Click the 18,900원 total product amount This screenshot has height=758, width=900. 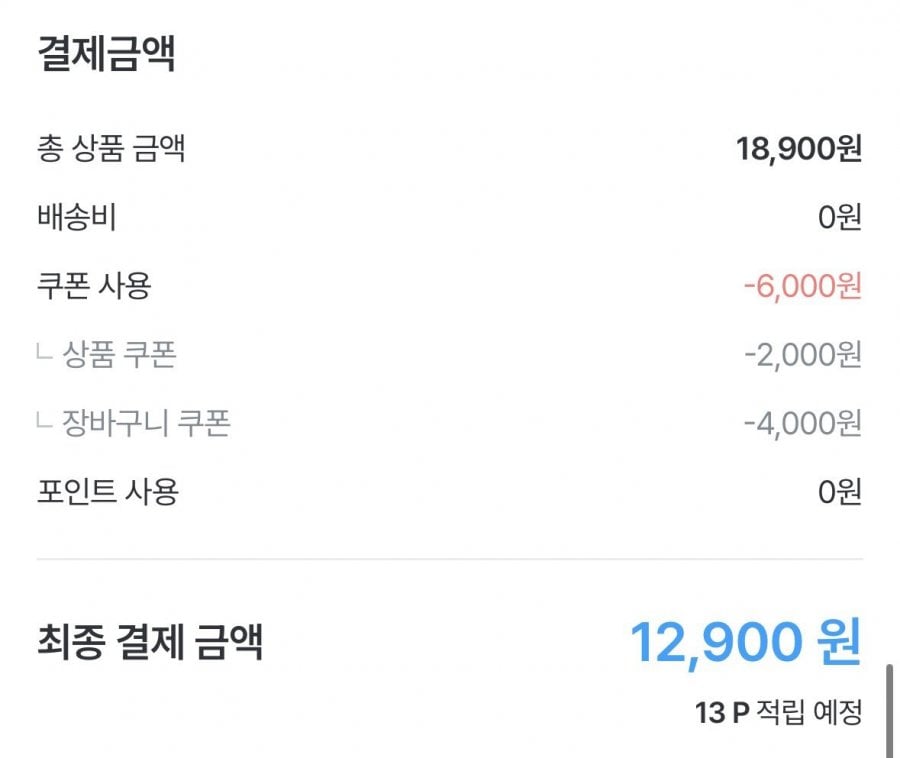[x=798, y=150]
